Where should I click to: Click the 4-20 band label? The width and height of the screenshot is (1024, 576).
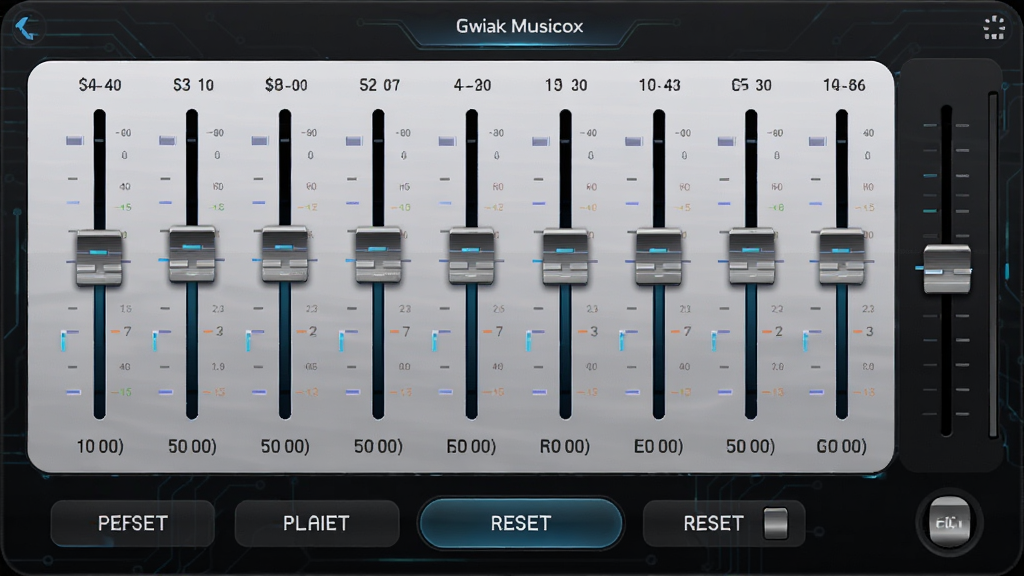click(x=472, y=86)
